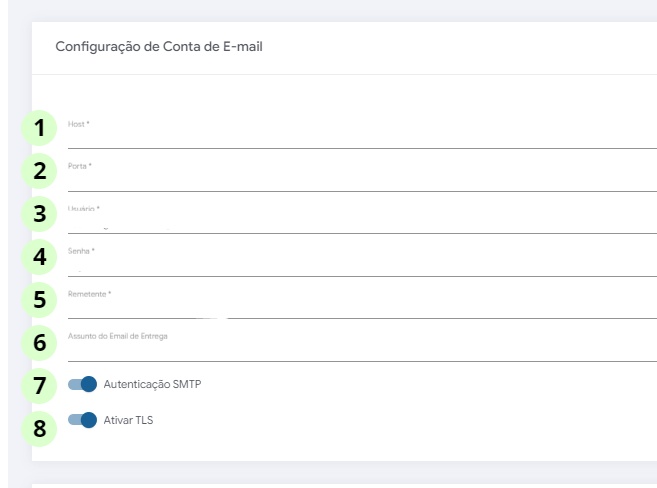Click the number 4 badge beside Senha
Viewport: 657px width, 488px height.
coord(40,257)
